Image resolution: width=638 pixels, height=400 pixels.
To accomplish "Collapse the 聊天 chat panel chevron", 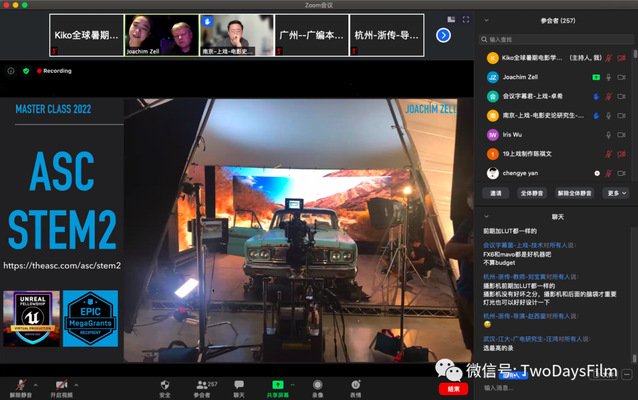I will [x=486, y=216].
